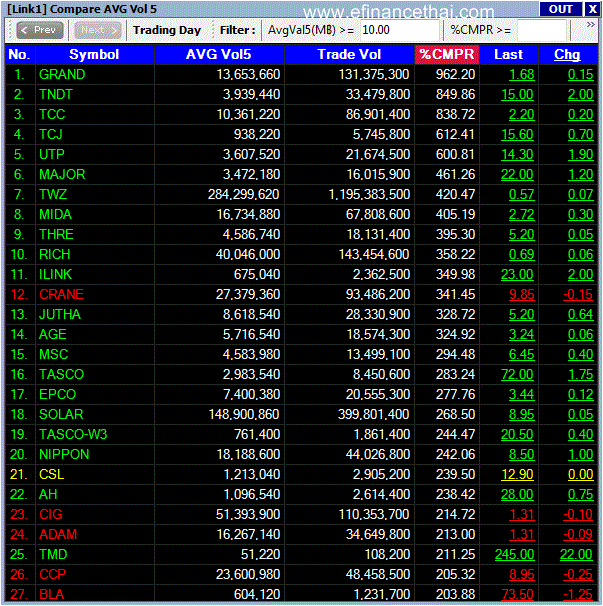Select the TASCO-W3 symbol

coord(73,435)
